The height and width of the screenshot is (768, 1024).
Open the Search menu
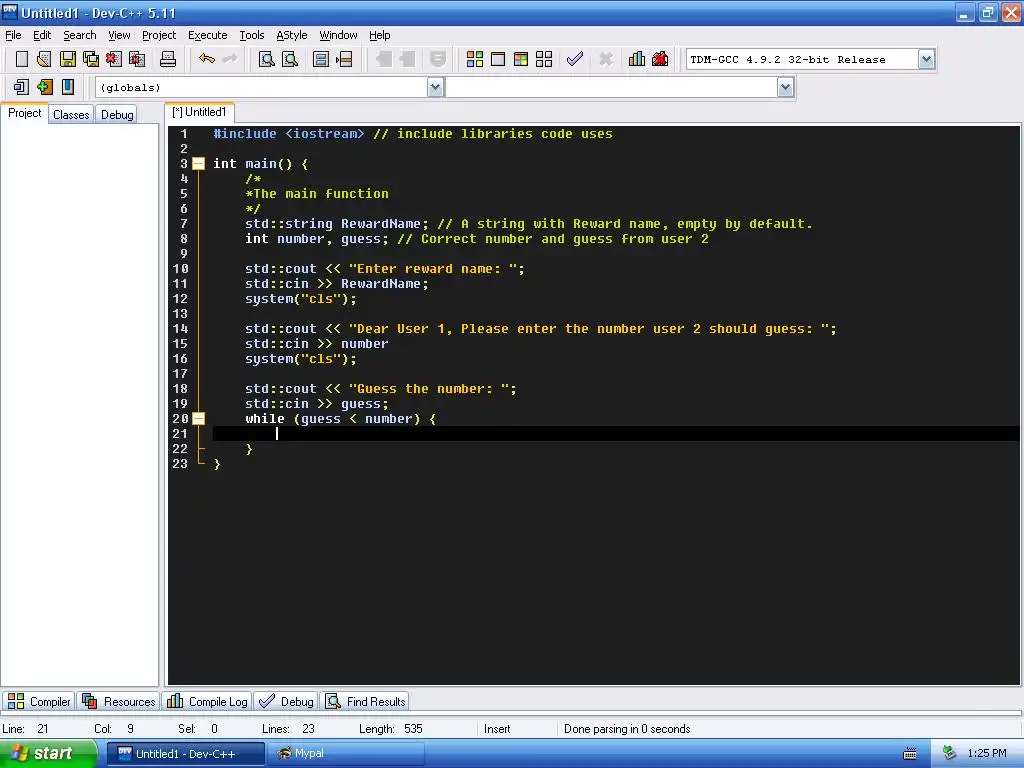coord(80,35)
